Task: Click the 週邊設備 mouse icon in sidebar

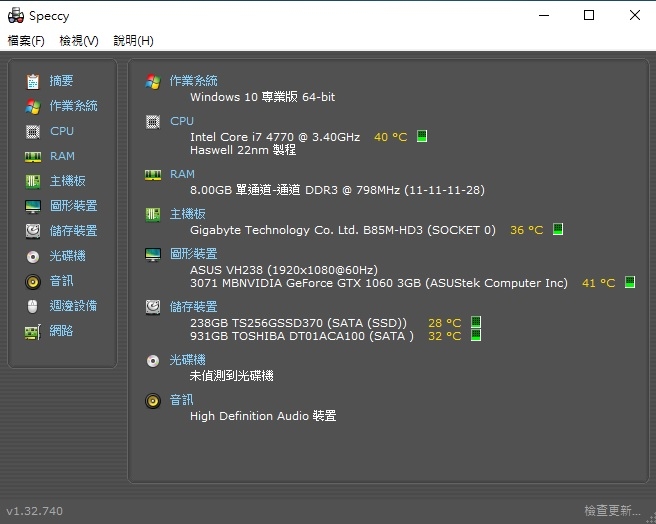Action: [x=33, y=306]
